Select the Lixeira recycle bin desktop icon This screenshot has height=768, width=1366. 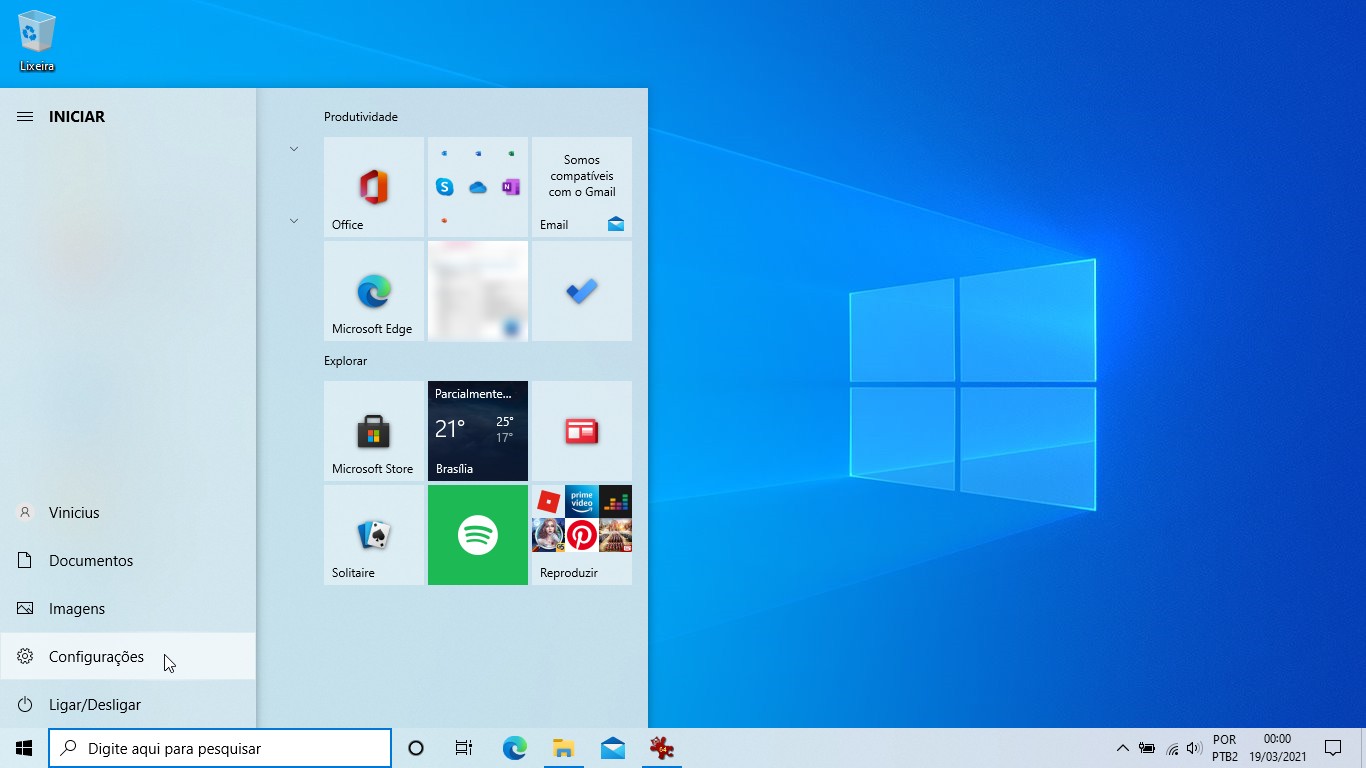[37, 42]
